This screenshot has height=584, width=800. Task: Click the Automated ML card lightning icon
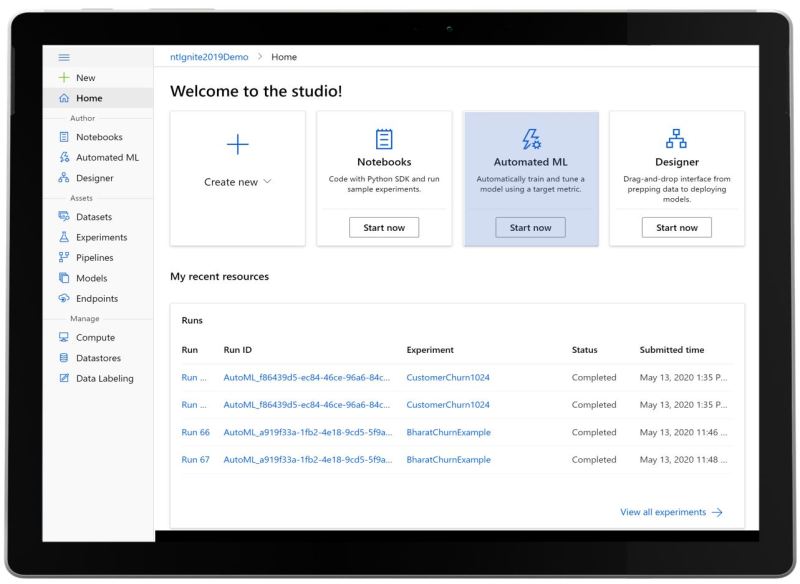[531, 139]
